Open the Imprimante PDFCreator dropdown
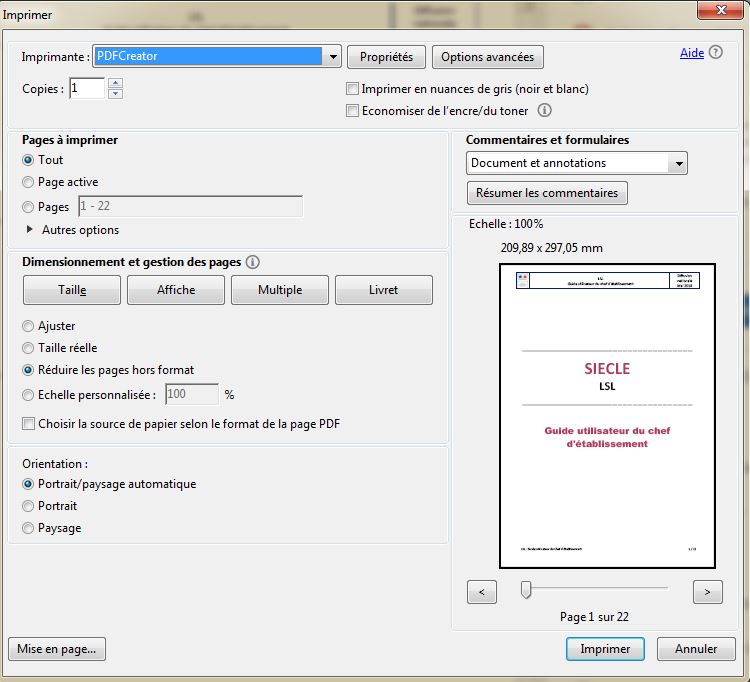This screenshot has height=682, width=750. click(333, 57)
